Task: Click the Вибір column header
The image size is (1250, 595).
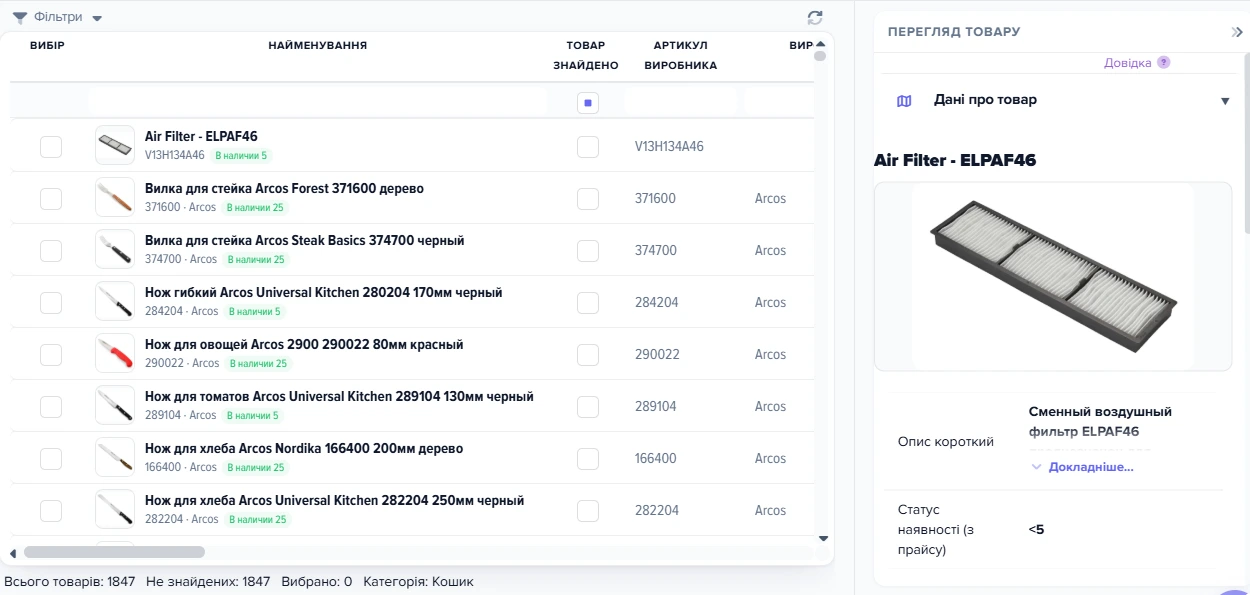Action: tap(47, 45)
